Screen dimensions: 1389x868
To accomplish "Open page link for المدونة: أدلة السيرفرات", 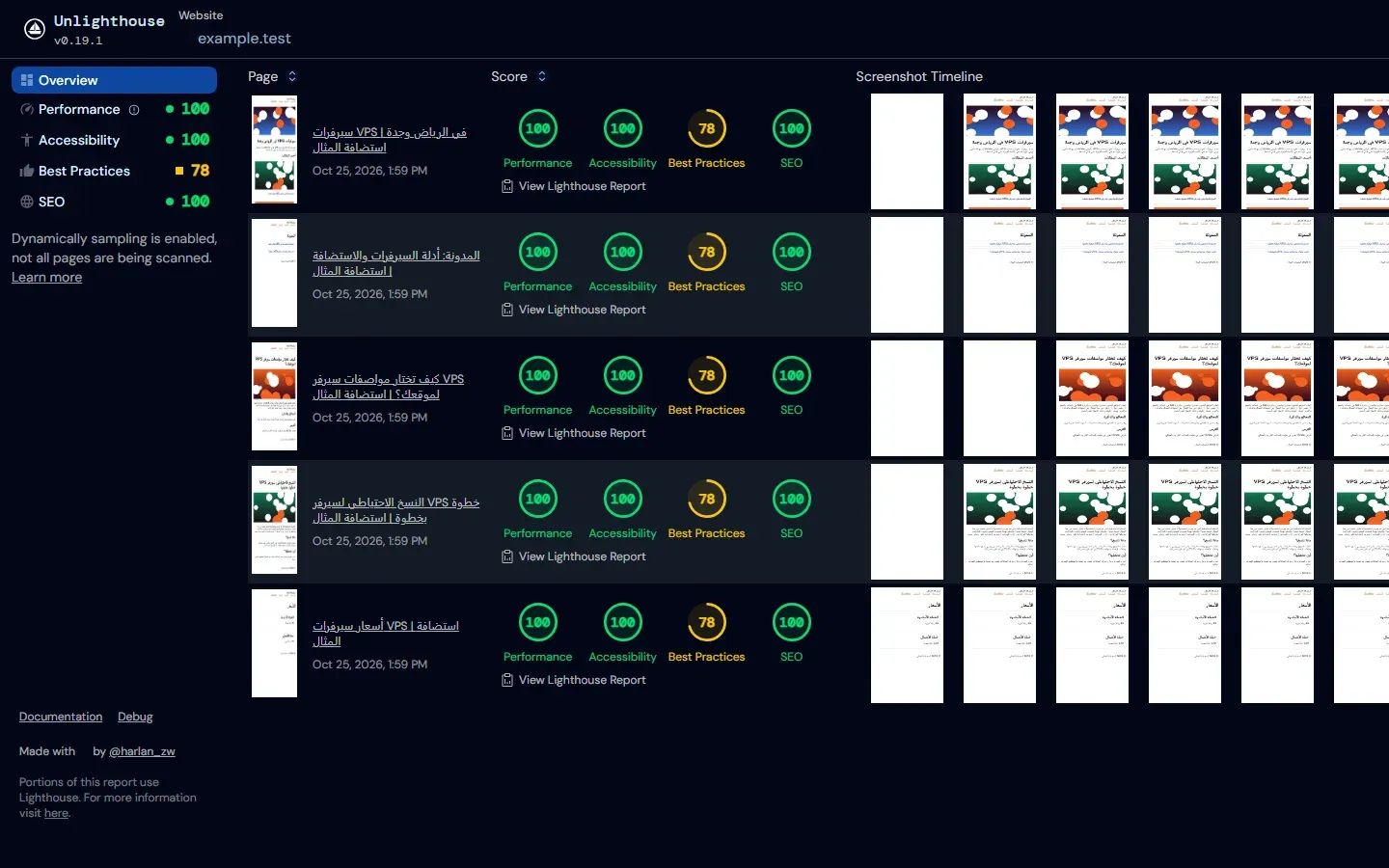I will (396, 263).
